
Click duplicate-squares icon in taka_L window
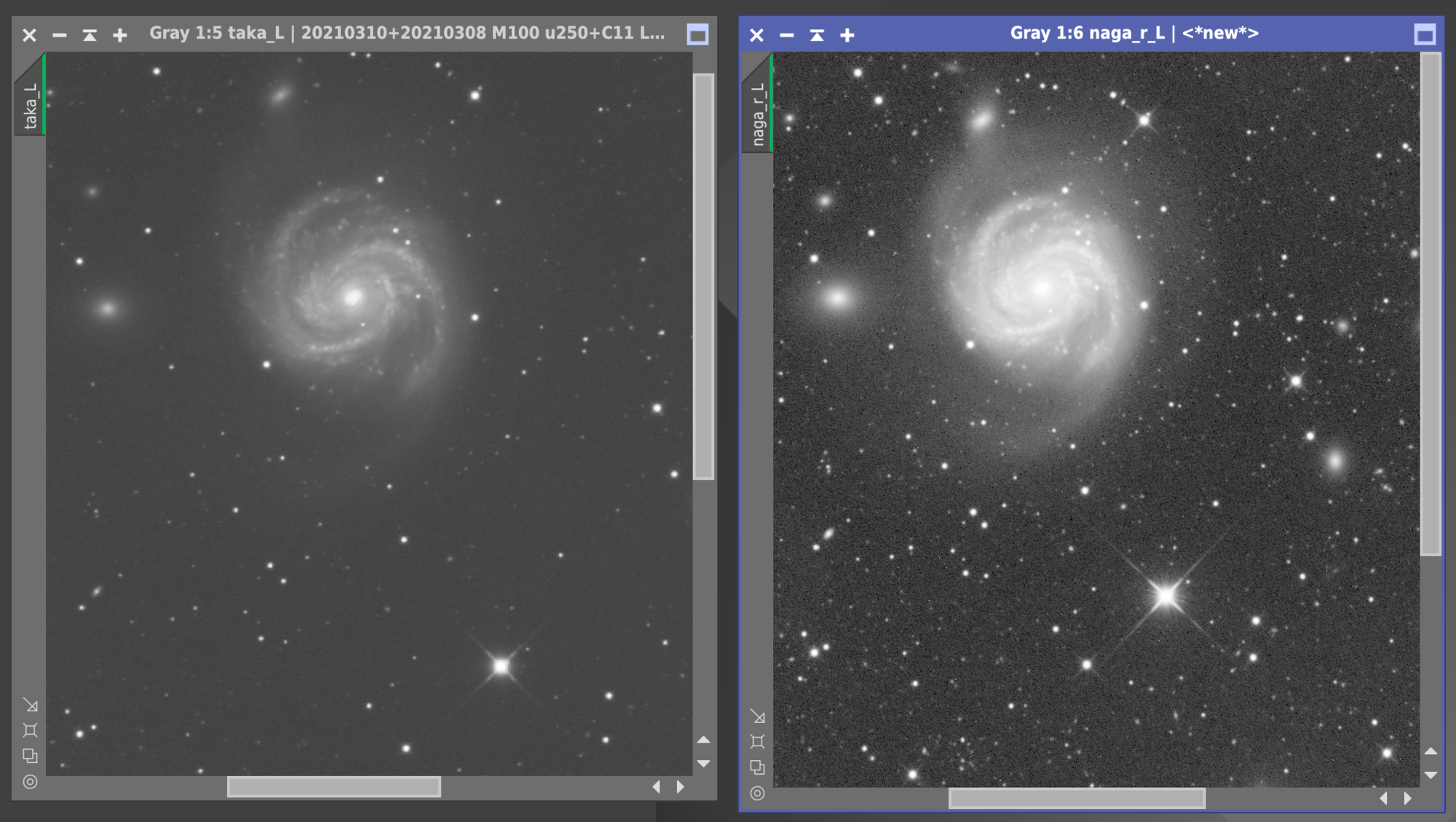(x=30, y=756)
